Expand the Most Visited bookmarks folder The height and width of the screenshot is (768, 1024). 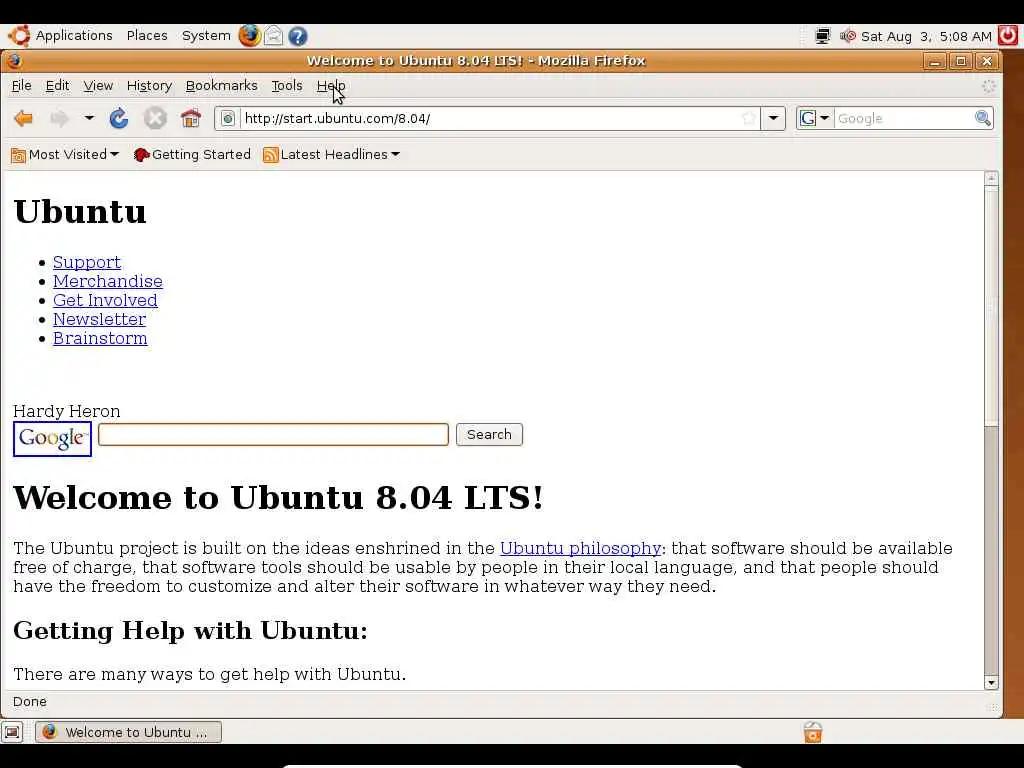(x=65, y=155)
